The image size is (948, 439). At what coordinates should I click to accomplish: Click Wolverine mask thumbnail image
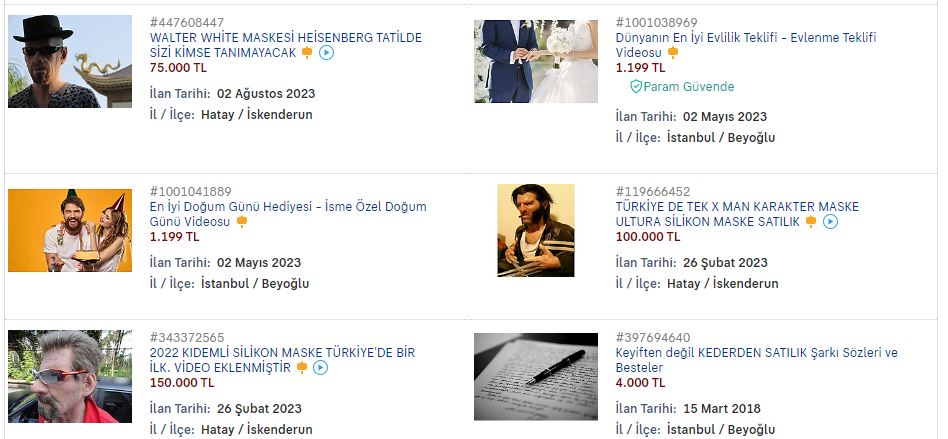pyautogui.click(x=536, y=230)
